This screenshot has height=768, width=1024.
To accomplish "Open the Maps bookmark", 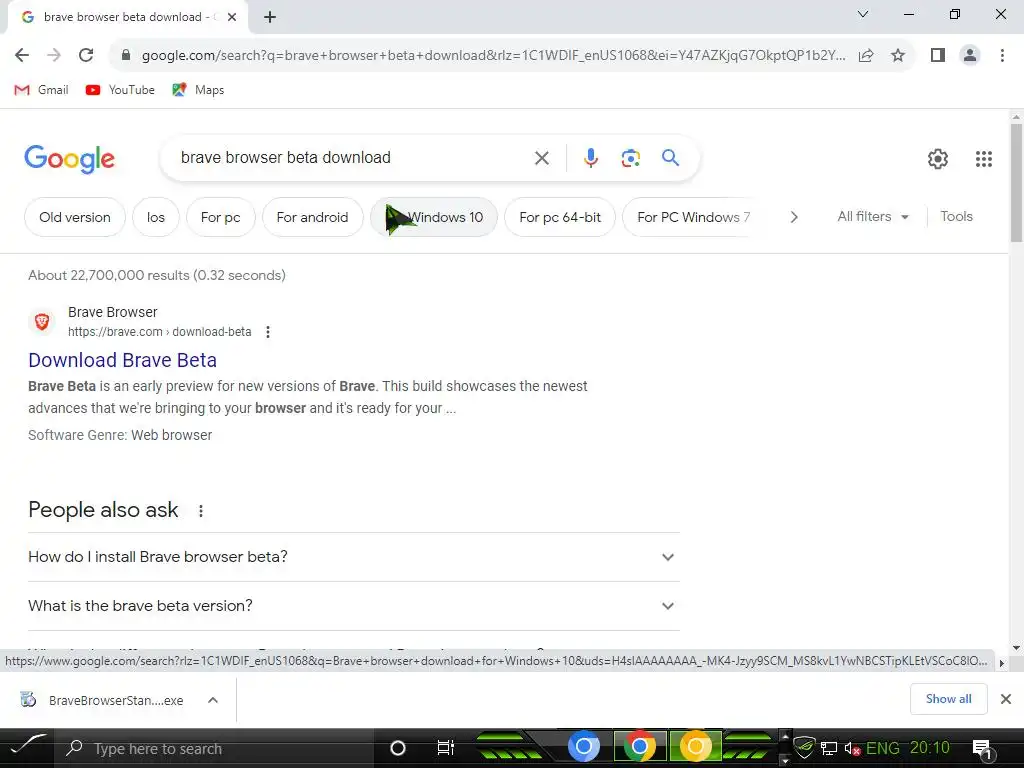I will [198, 90].
